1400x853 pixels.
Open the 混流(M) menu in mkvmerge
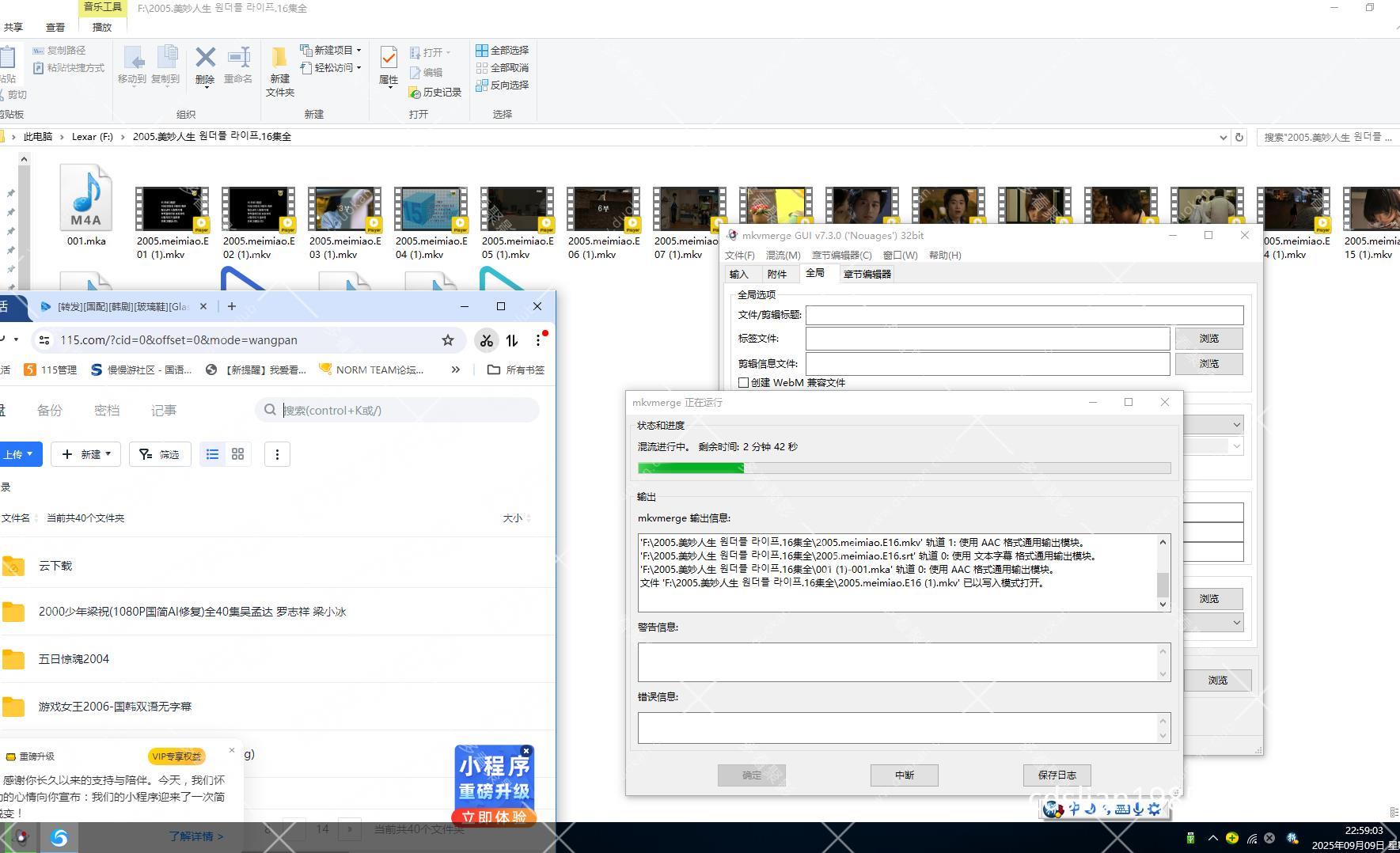[783, 255]
